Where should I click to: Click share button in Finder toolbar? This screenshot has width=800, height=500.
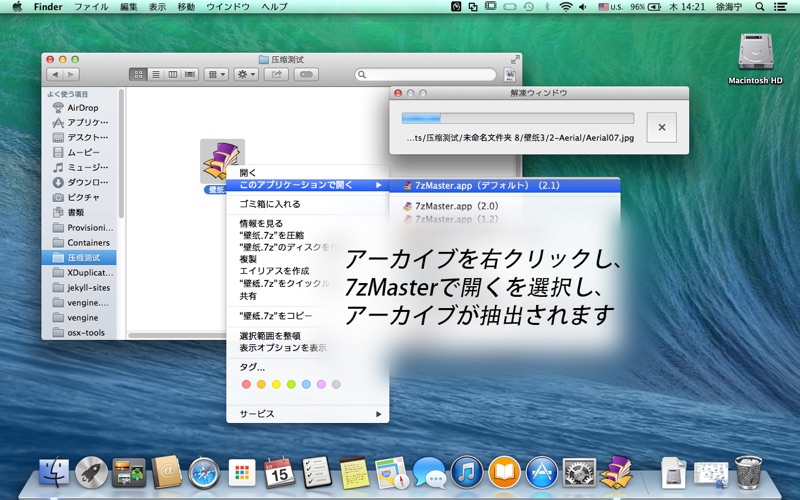(x=276, y=74)
